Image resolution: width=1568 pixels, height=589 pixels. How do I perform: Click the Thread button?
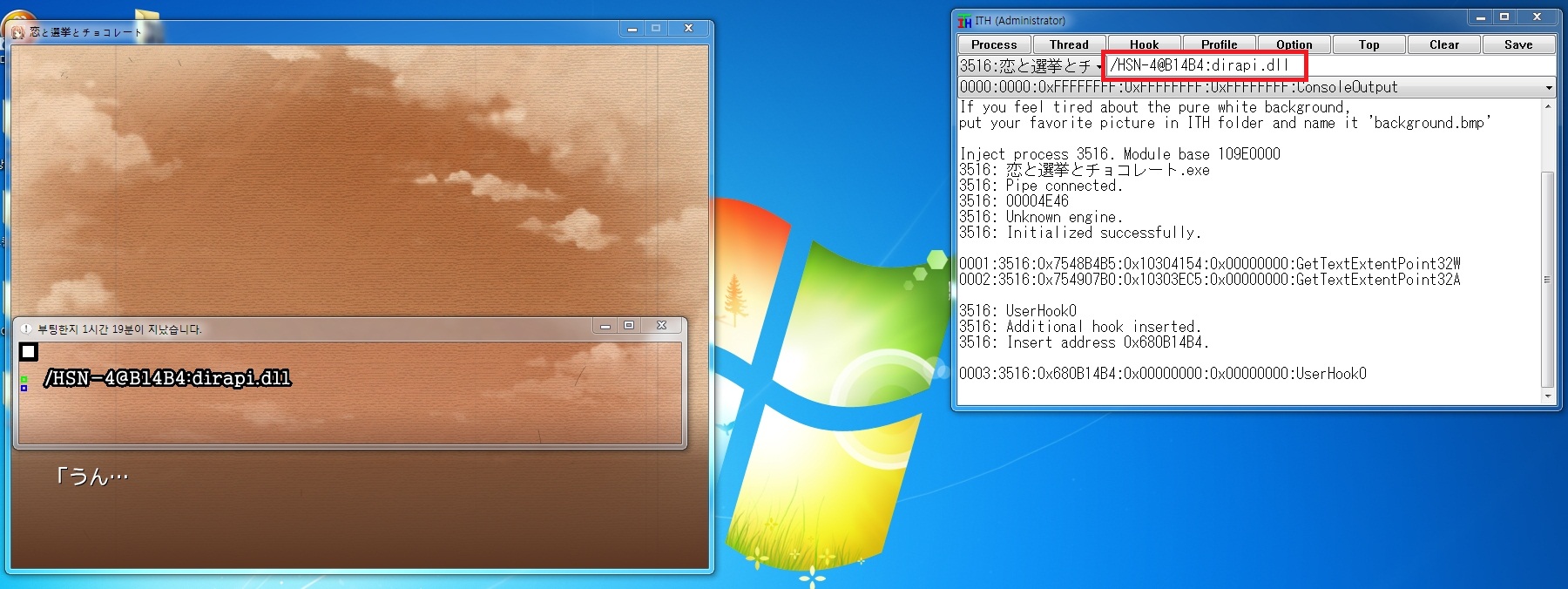pyautogui.click(x=1069, y=44)
